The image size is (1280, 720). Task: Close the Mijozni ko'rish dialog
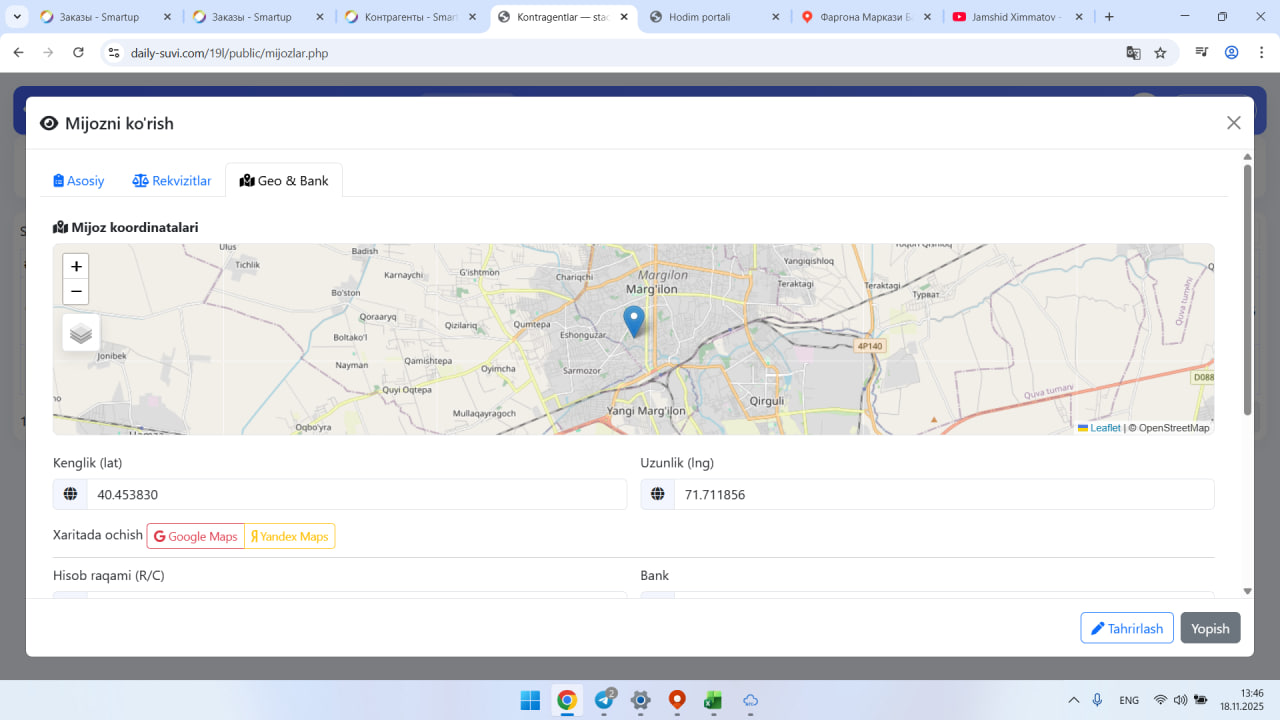coord(1234,123)
